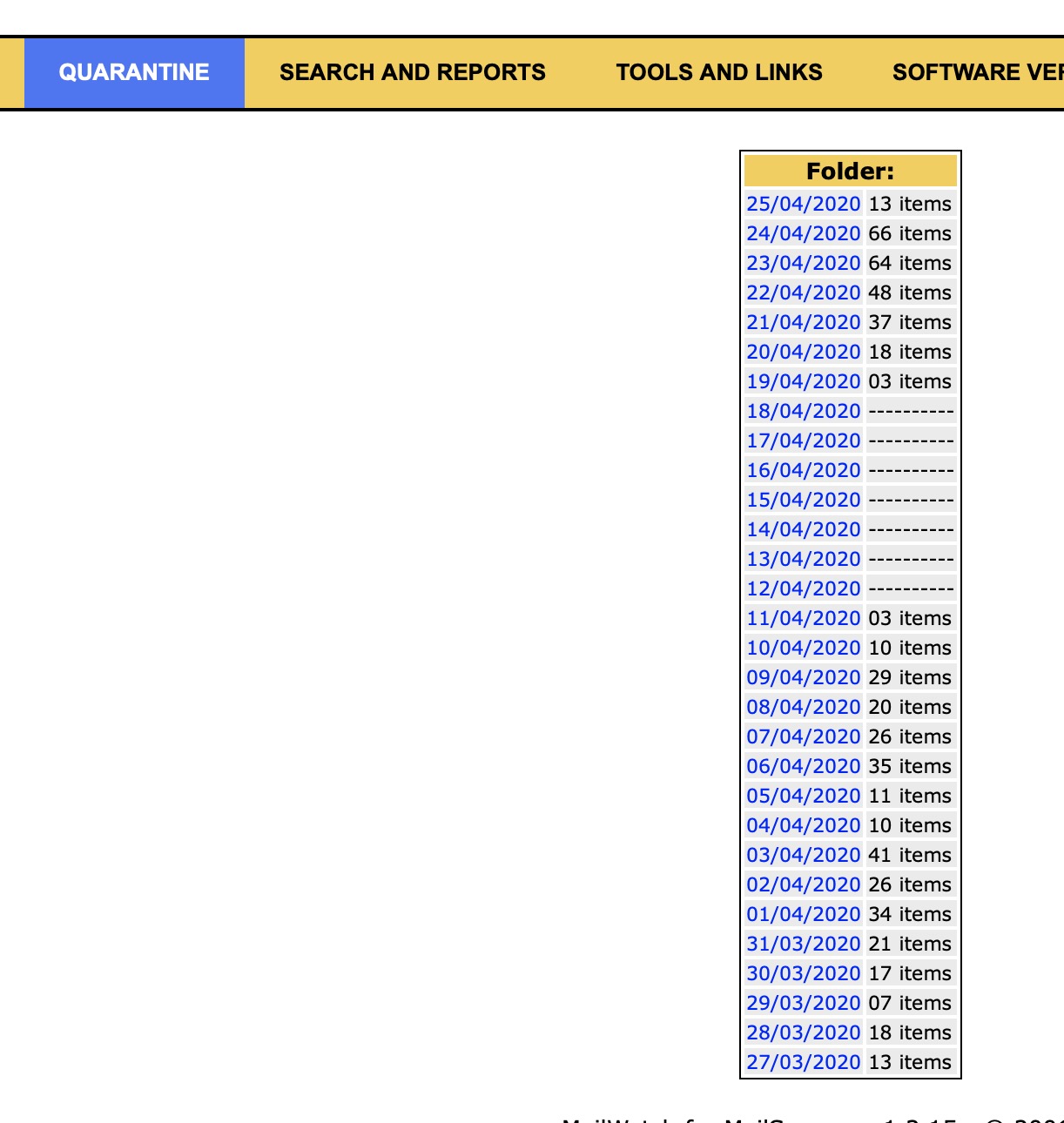The image size is (1064, 1123).
Task: Select the 03/04/2020 date link
Action: pyautogui.click(x=804, y=854)
